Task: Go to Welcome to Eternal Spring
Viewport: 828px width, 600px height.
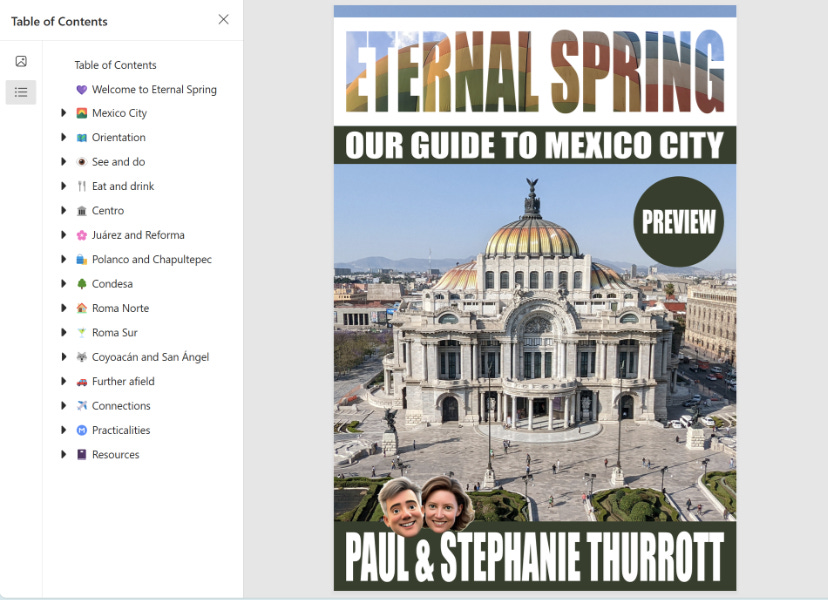Action: [x=154, y=89]
